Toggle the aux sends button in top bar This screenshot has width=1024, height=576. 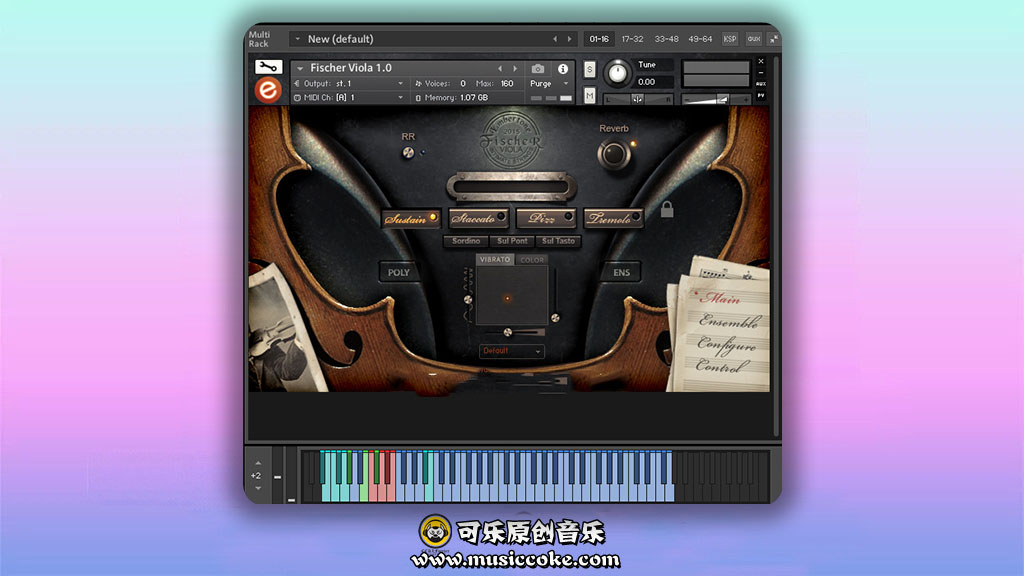pos(754,39)
